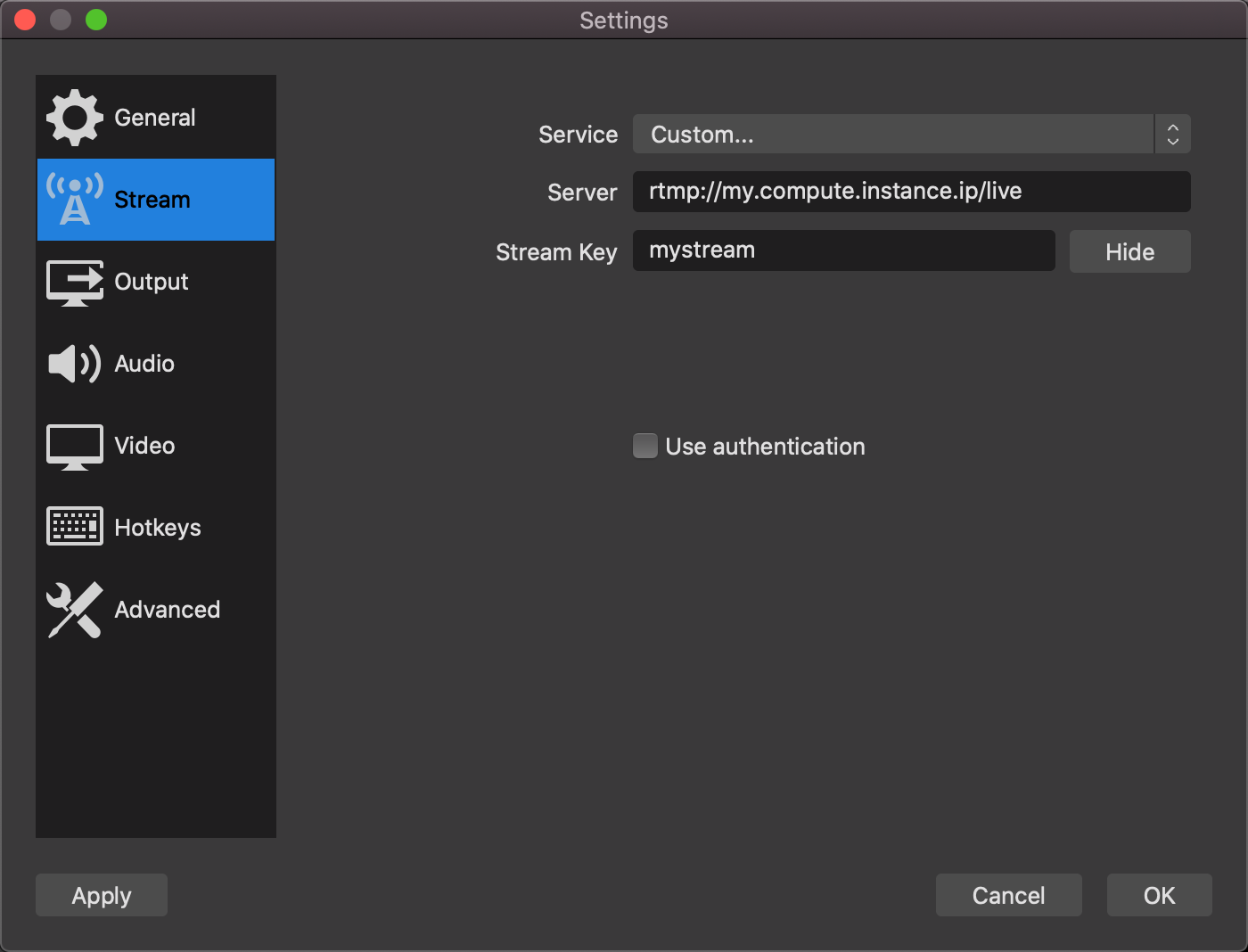
Task: Click the up-down arrows on the Service selector
Action: click(1172, 135)
